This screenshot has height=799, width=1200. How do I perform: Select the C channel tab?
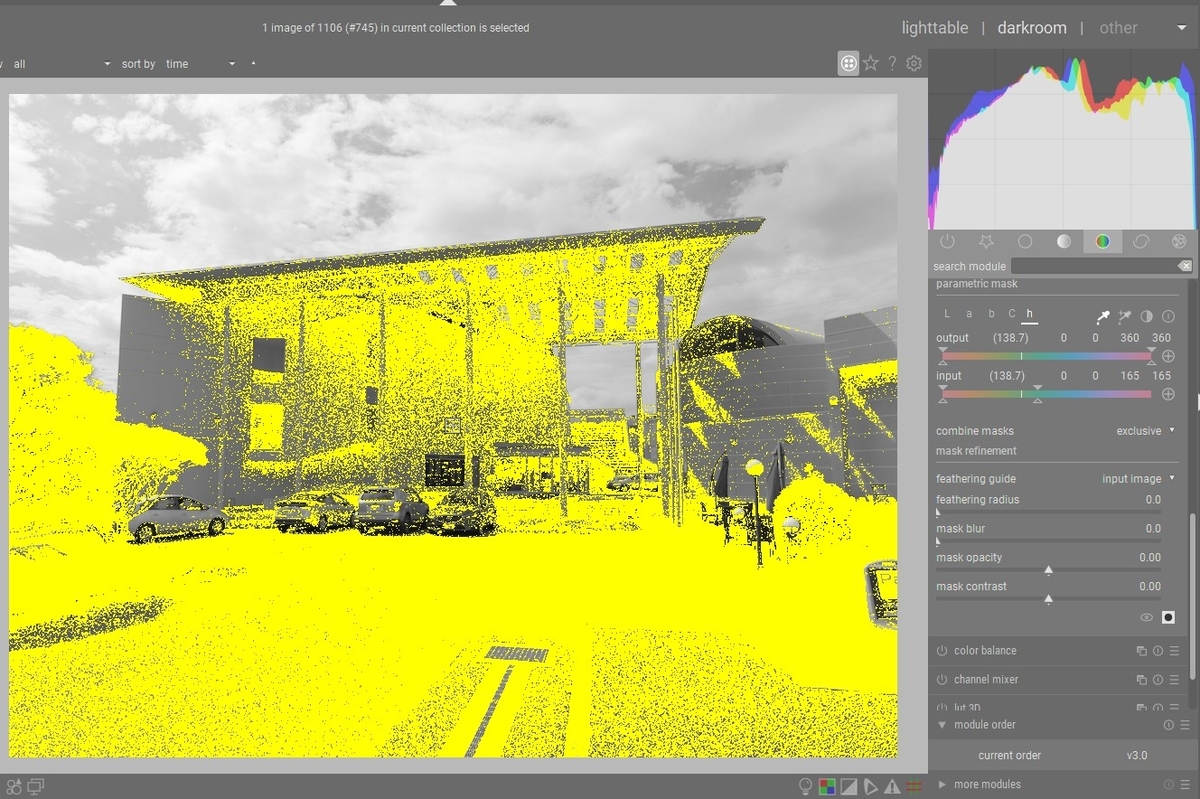tap(1012, 314)
